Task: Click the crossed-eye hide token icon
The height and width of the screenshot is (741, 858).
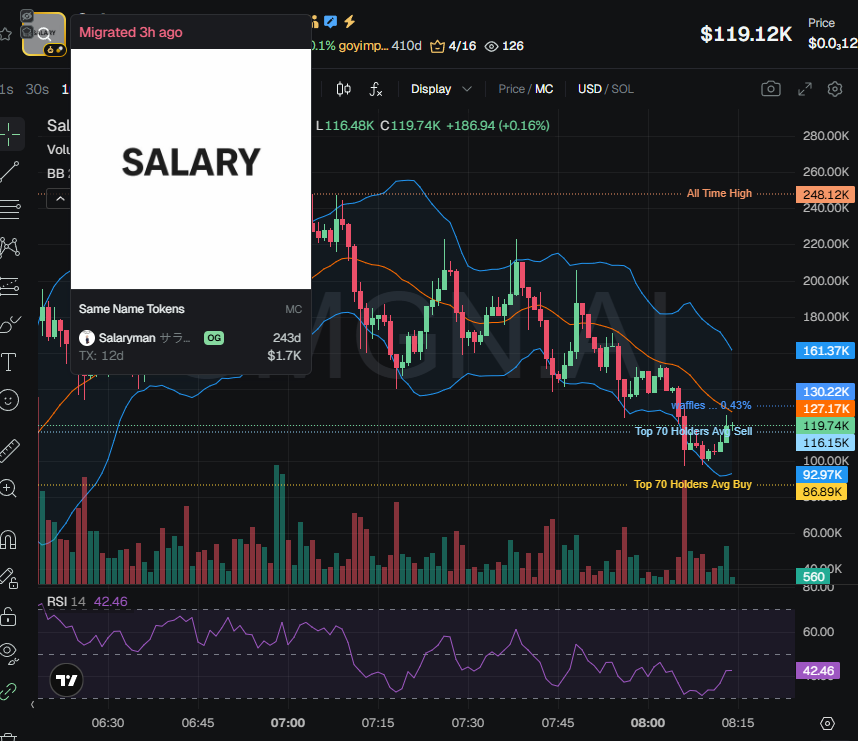Action: [27, 16]
